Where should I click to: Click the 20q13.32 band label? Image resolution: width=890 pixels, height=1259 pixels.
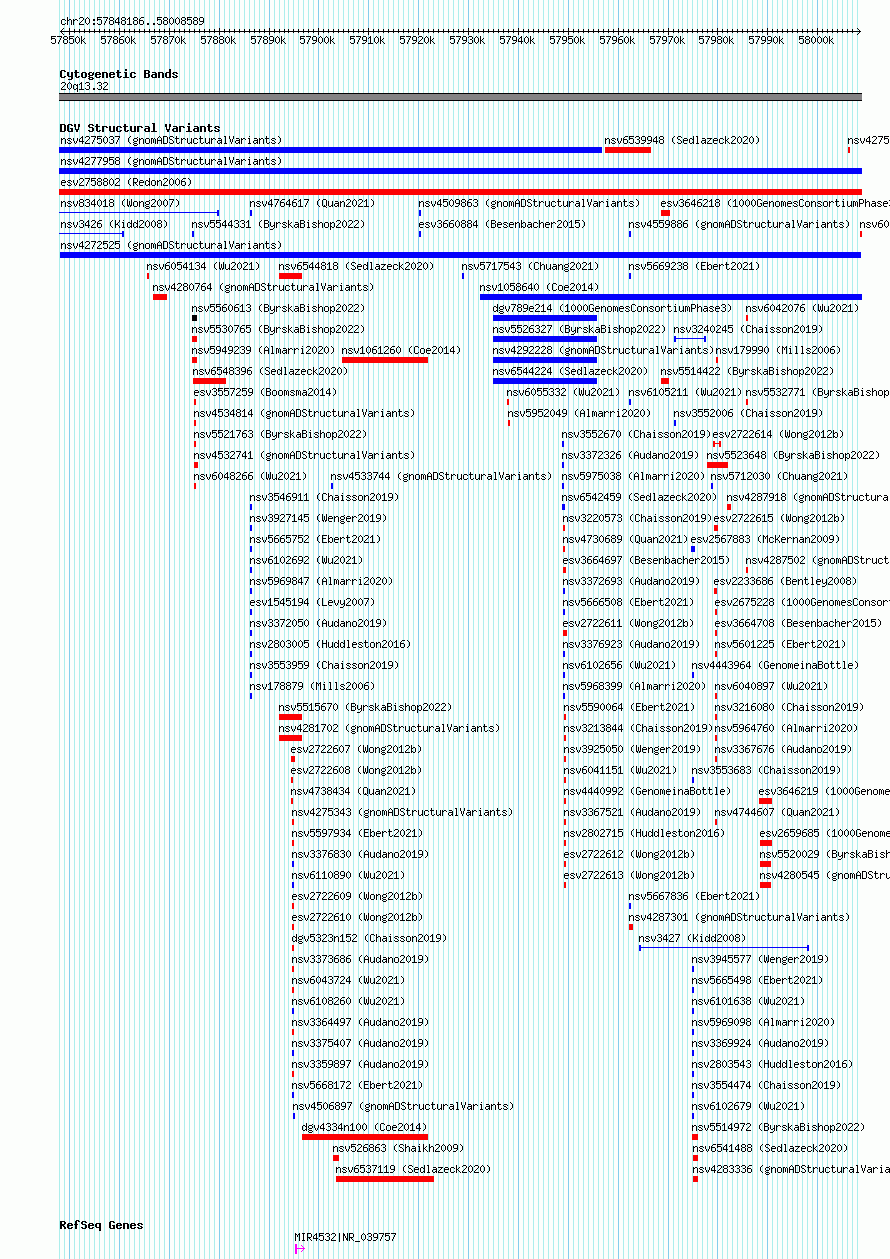pos(84,86)
